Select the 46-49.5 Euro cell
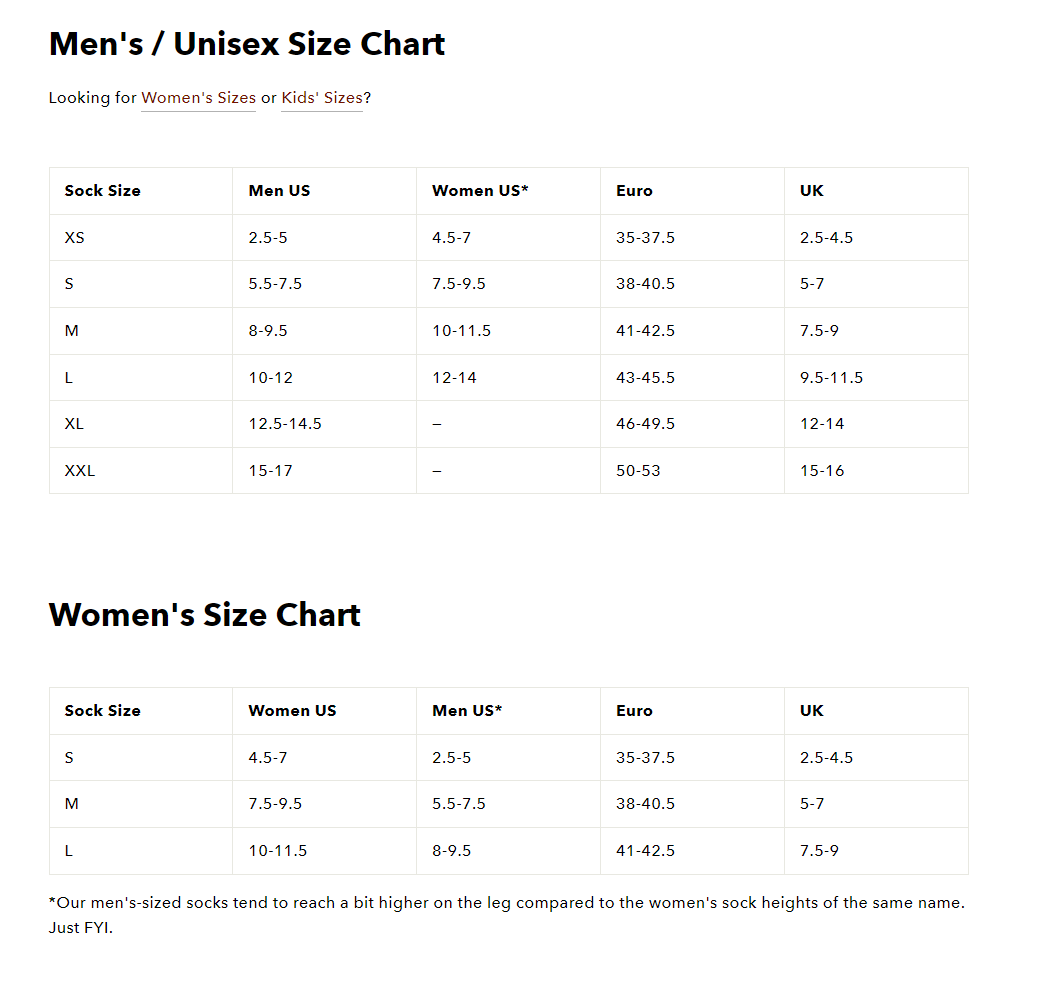Screen dimensions: 1059x988 click(x=645, y=424)
